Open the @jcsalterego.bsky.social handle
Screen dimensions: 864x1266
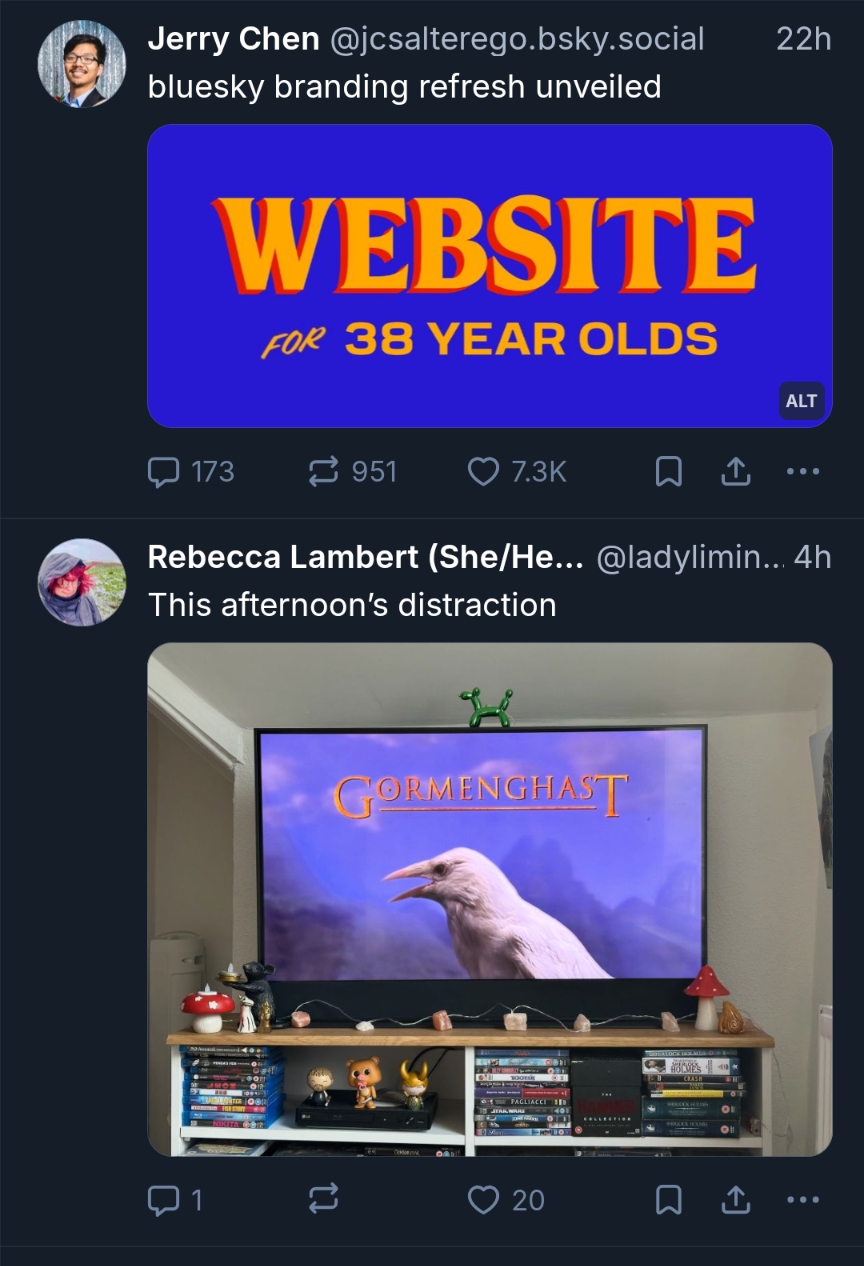point(517,39)
